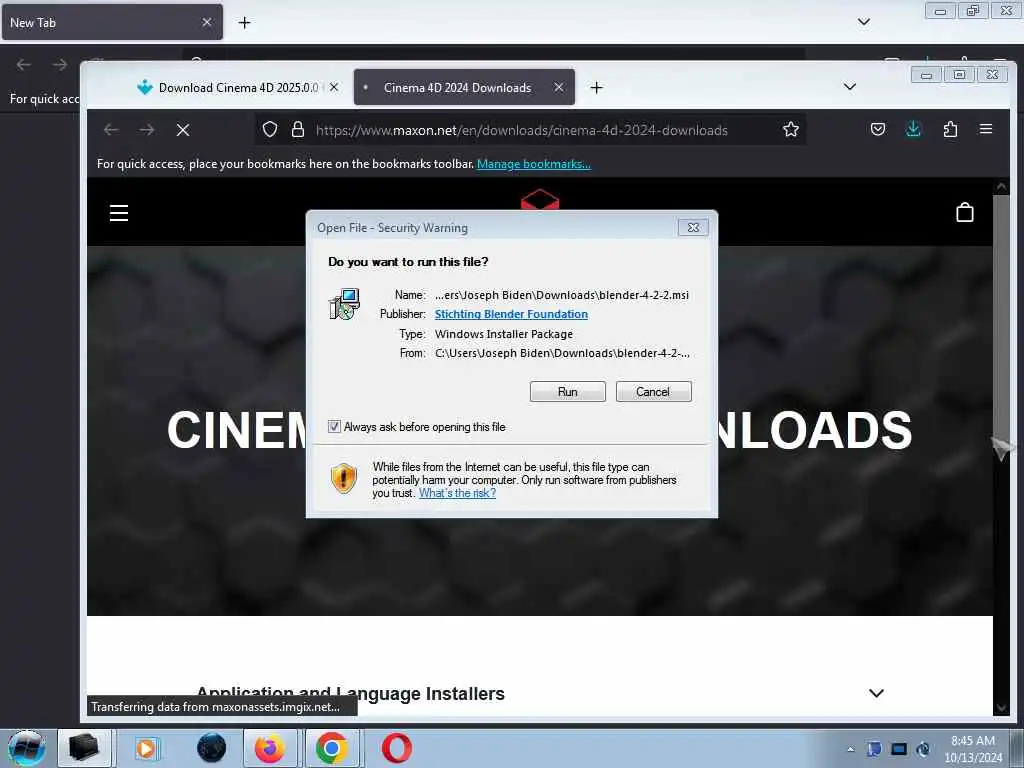List all tabs in back browser window
This screenshot has height=768, width=1024.
pyautogui.click(x=863, y=22)
